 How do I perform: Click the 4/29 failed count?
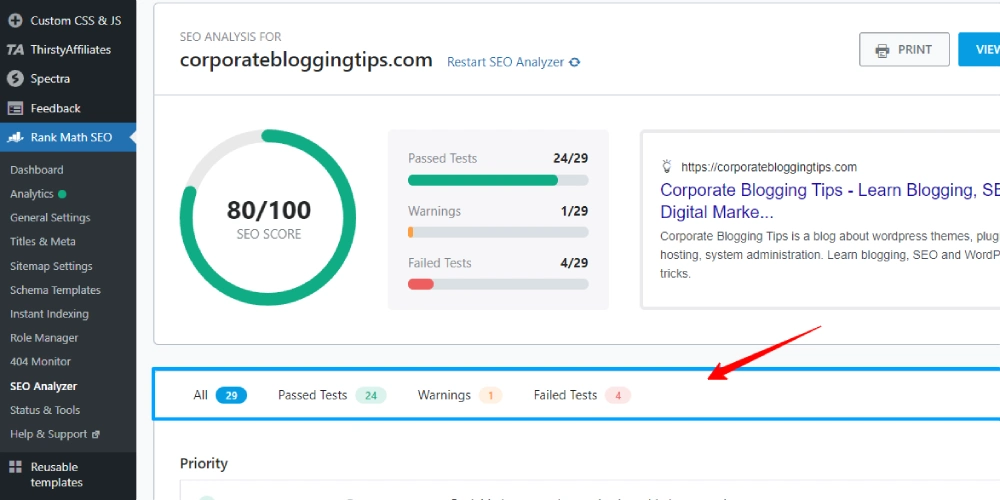574,263
